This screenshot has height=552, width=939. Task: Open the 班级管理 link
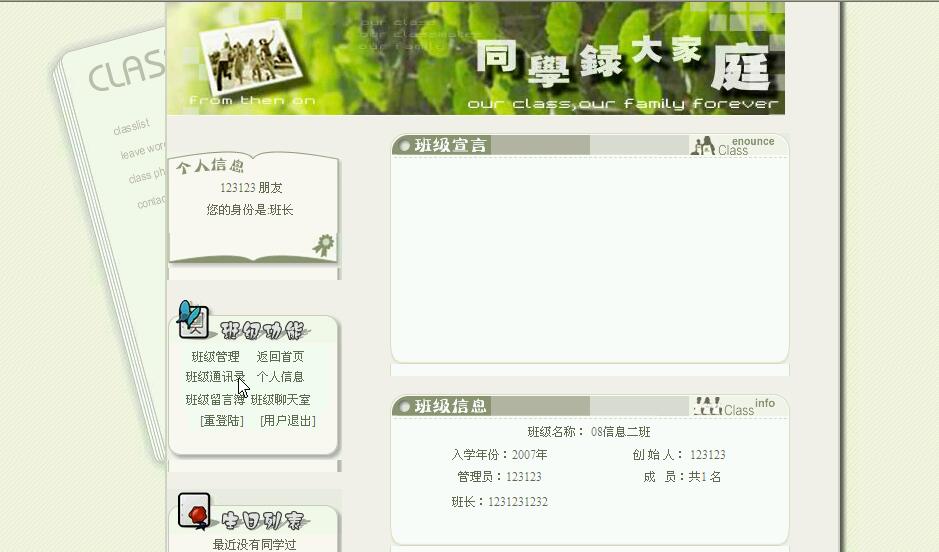216,357
